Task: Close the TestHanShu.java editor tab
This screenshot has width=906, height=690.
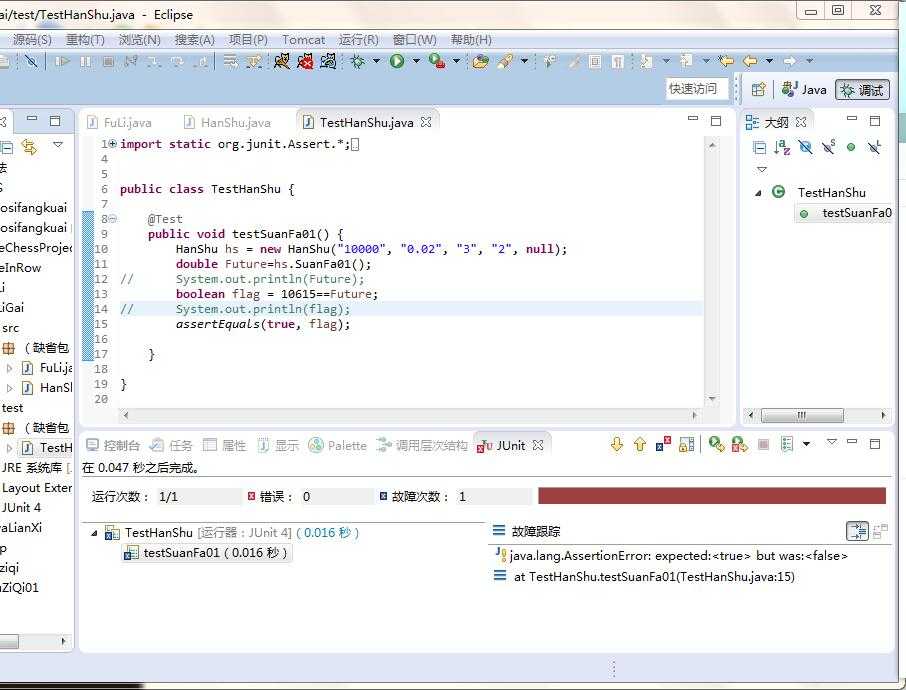Action: (426, 122)
